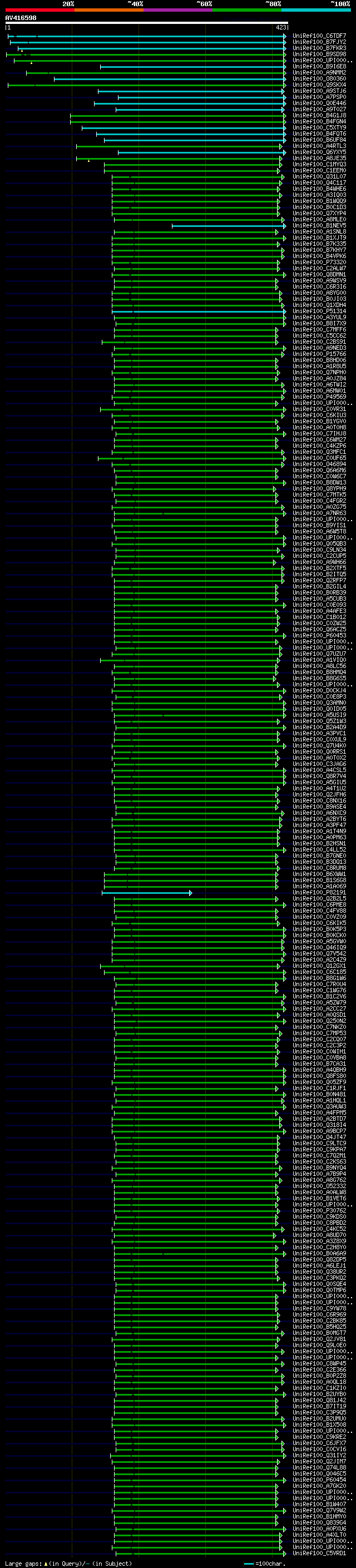Click the =100char. scale legend
Image resolution: width=356 pixels, height=1568 pixels.
click(265, 1563)
